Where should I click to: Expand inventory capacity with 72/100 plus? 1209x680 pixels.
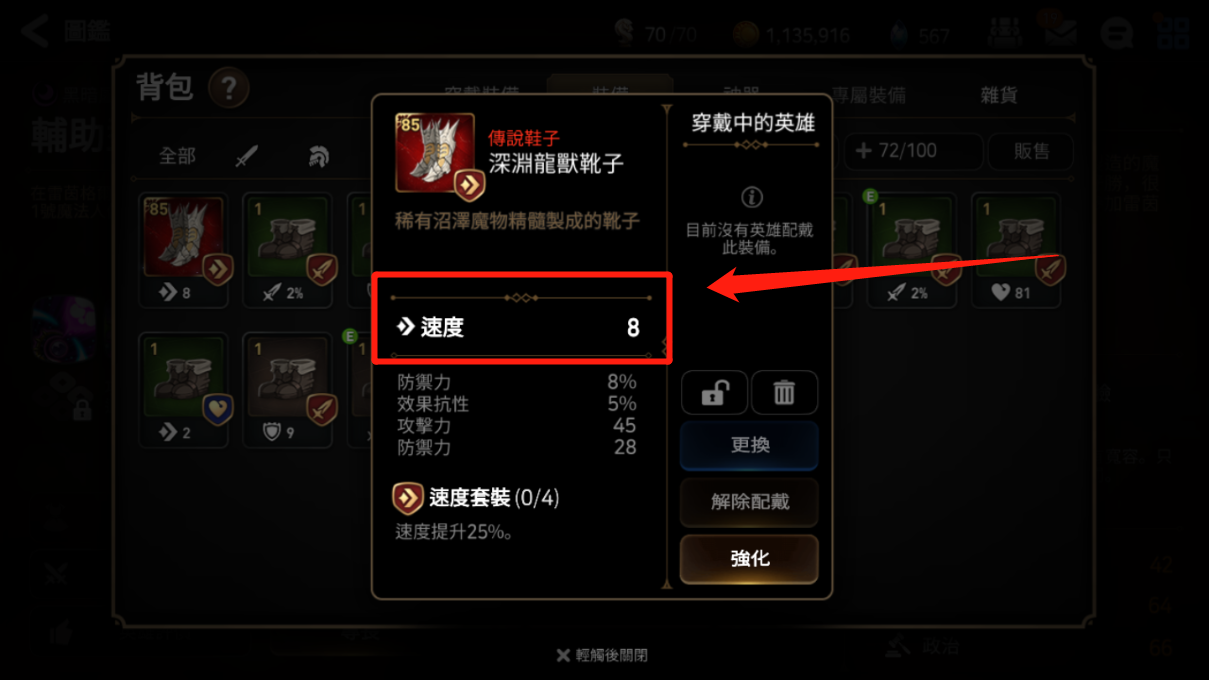click(x=909, y=151)
